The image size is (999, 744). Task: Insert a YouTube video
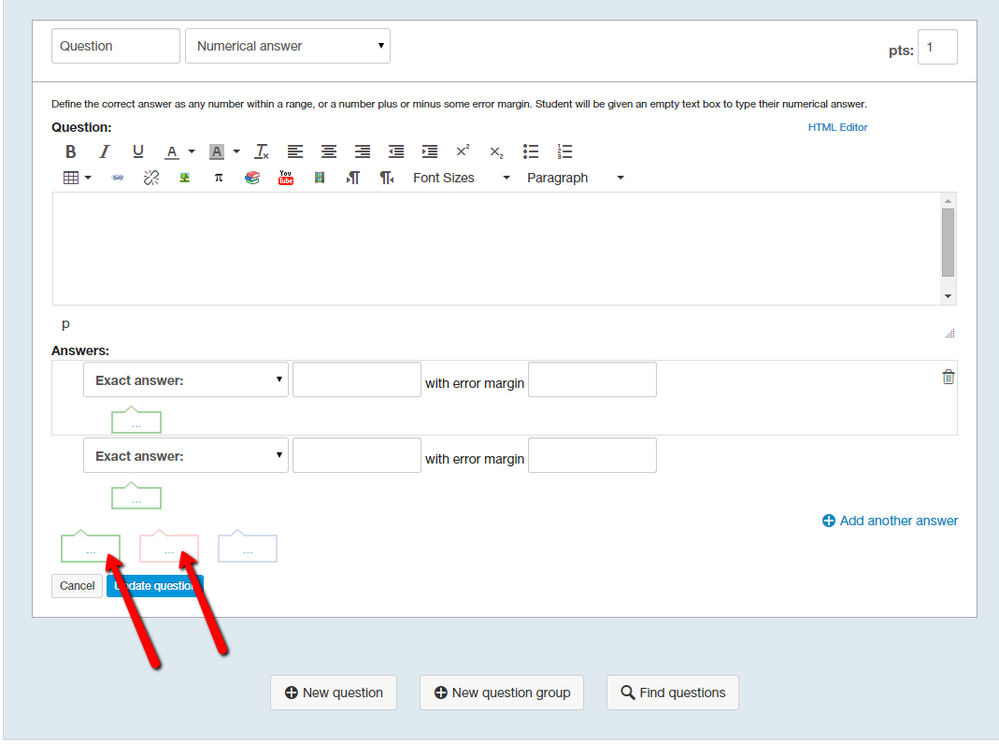[286, 178]
